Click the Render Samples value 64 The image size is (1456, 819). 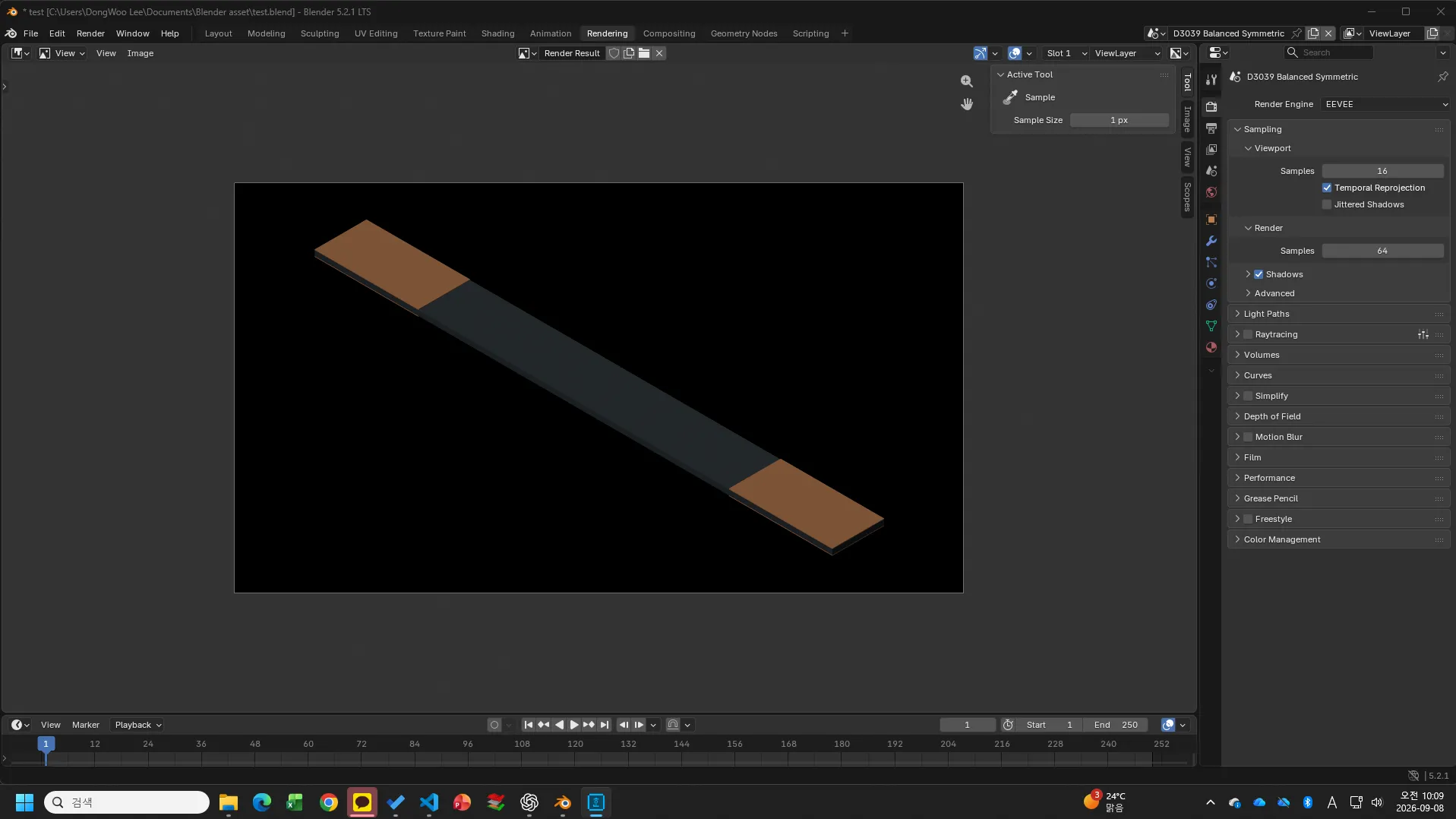pos(1382,251)
